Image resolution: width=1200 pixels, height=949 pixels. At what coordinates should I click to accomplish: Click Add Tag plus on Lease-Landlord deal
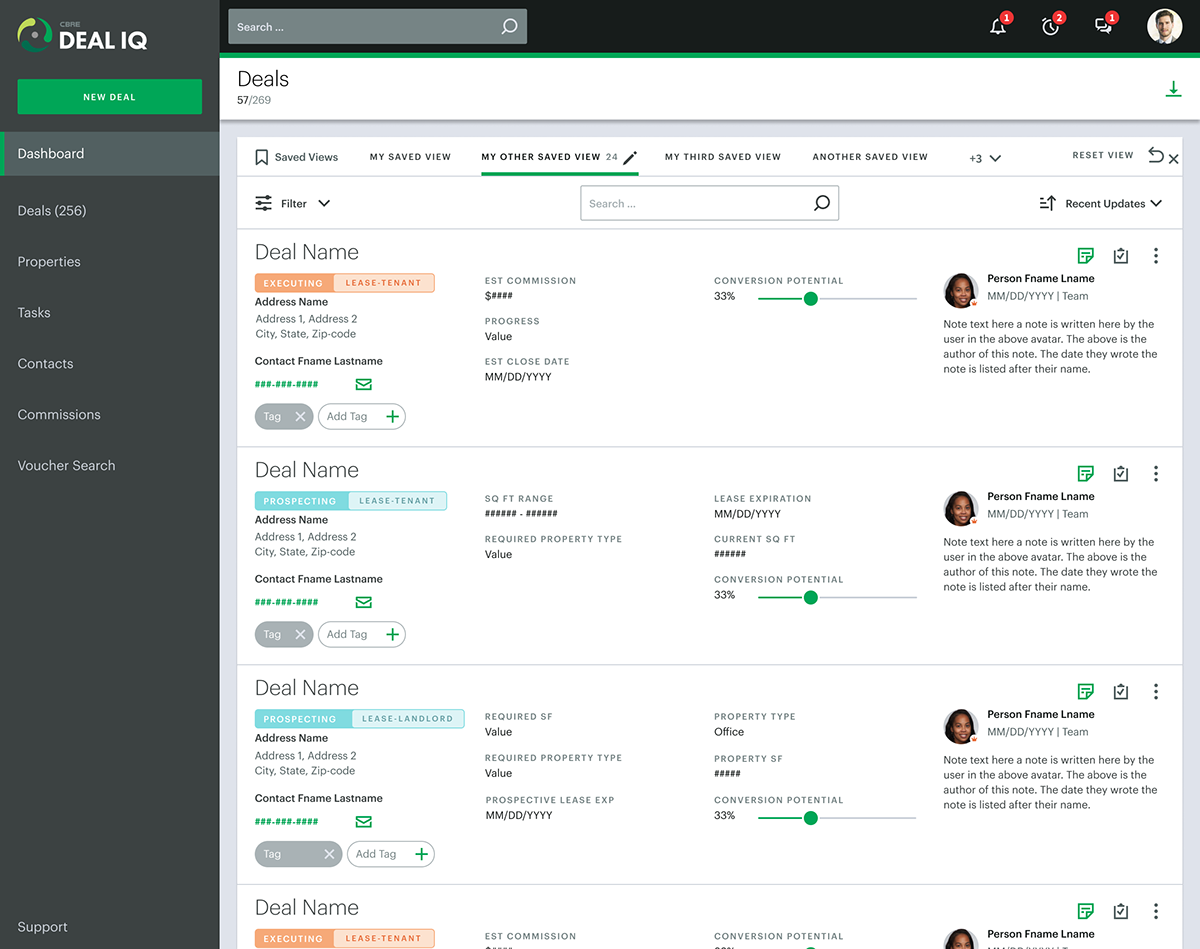tap(422, 854)
